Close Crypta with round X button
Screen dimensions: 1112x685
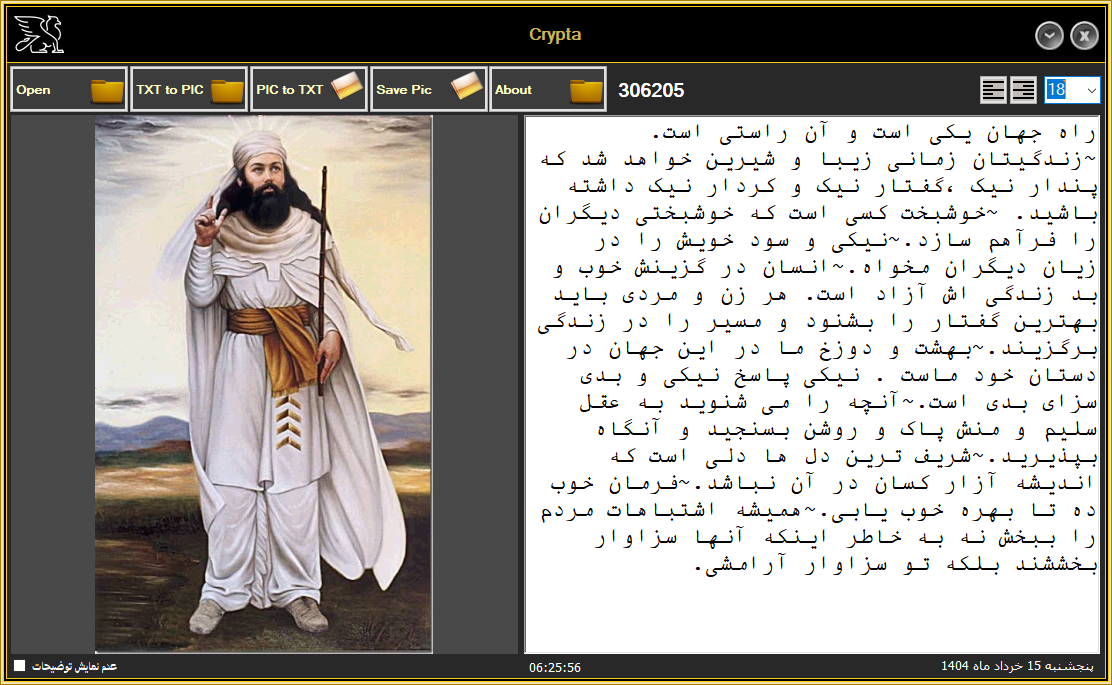1084,35
